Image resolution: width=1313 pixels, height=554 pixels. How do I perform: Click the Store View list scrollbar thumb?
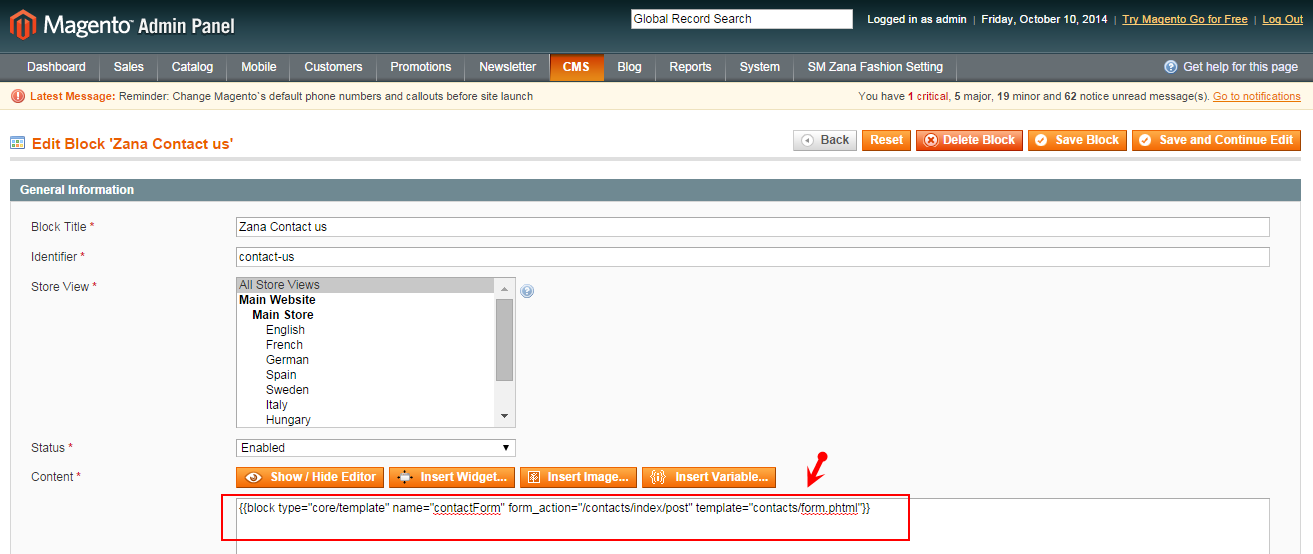click(504, 339)
